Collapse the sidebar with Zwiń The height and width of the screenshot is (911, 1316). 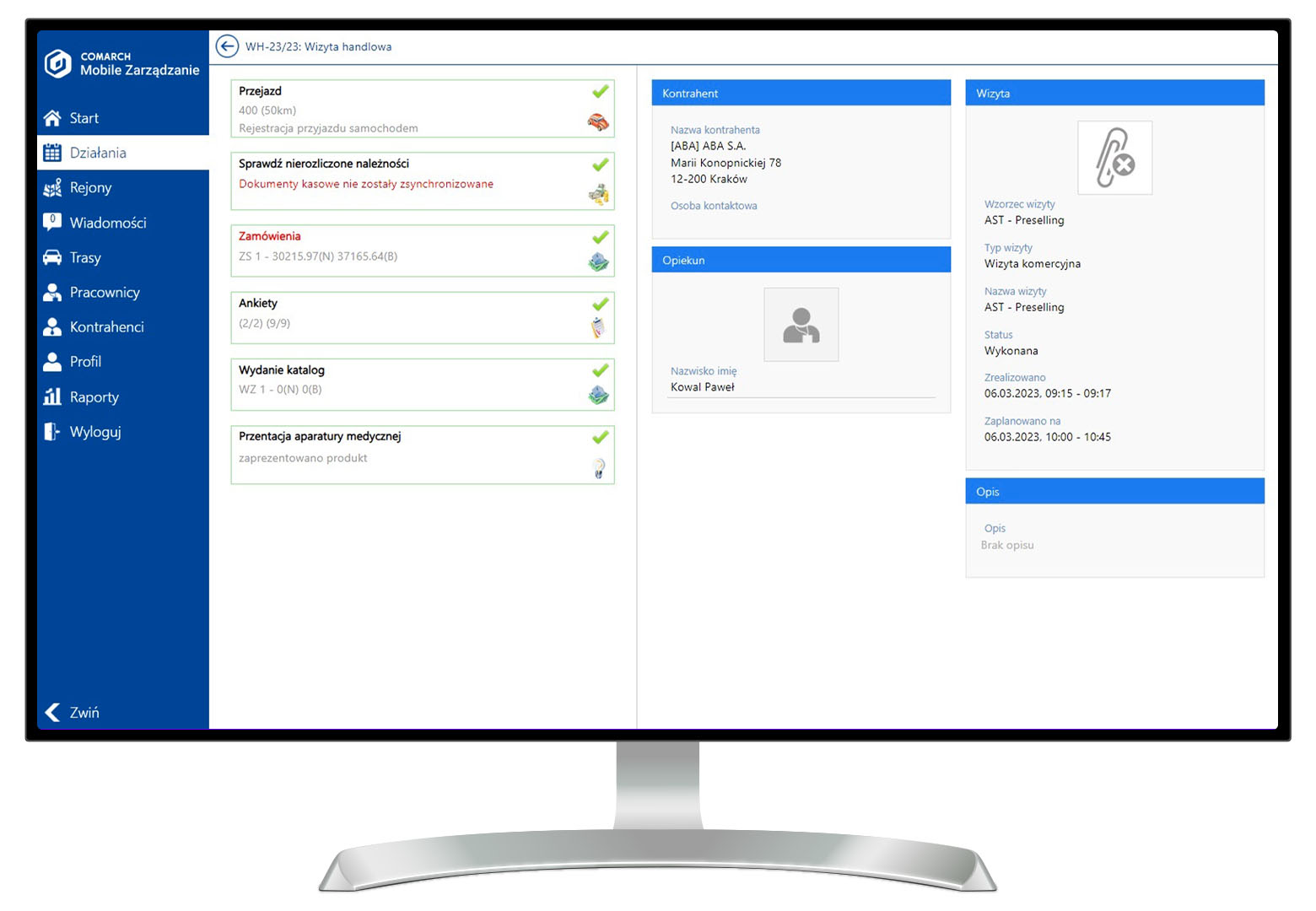(x=123, y=712)
